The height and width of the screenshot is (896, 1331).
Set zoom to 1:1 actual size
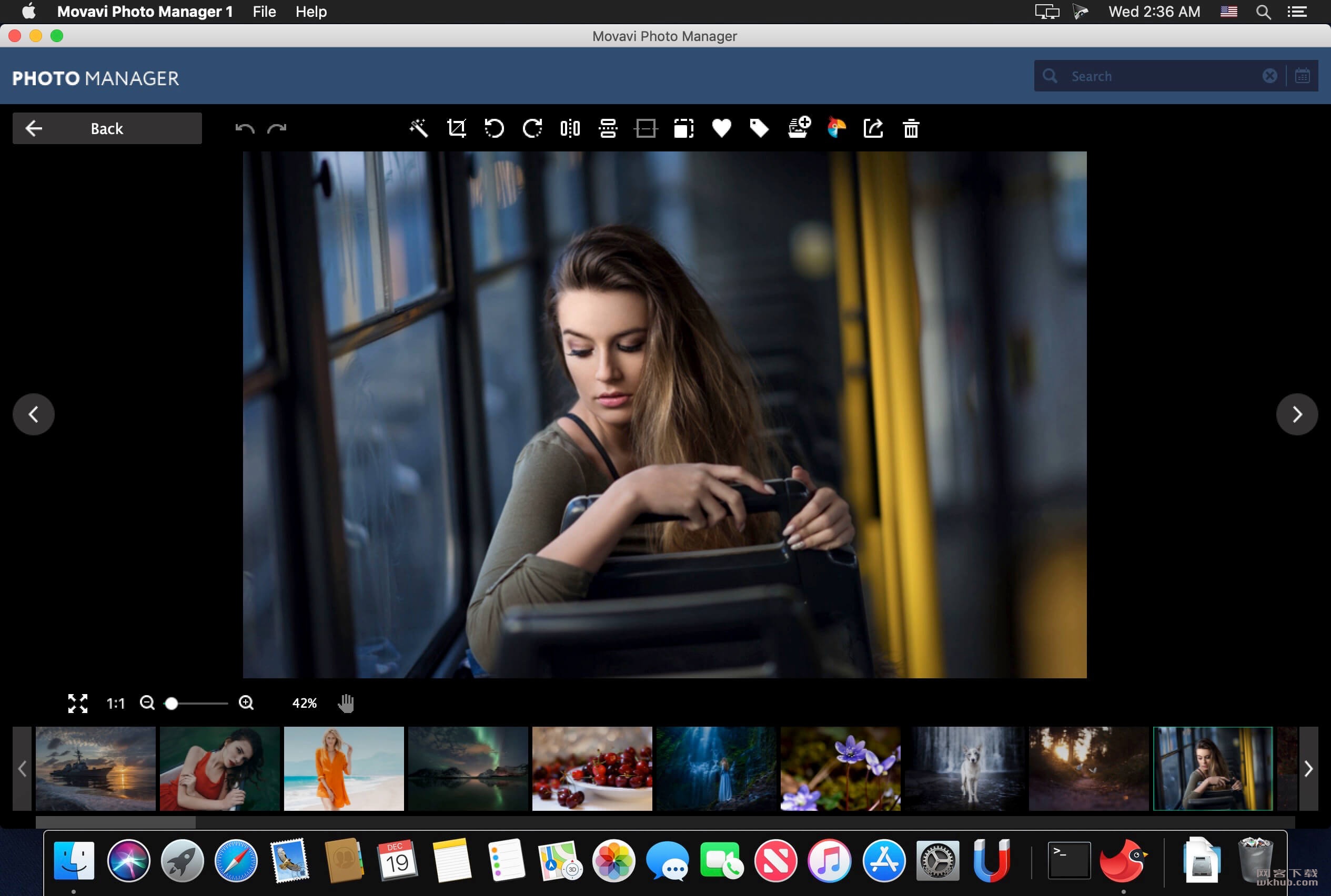tap(116, 704)
